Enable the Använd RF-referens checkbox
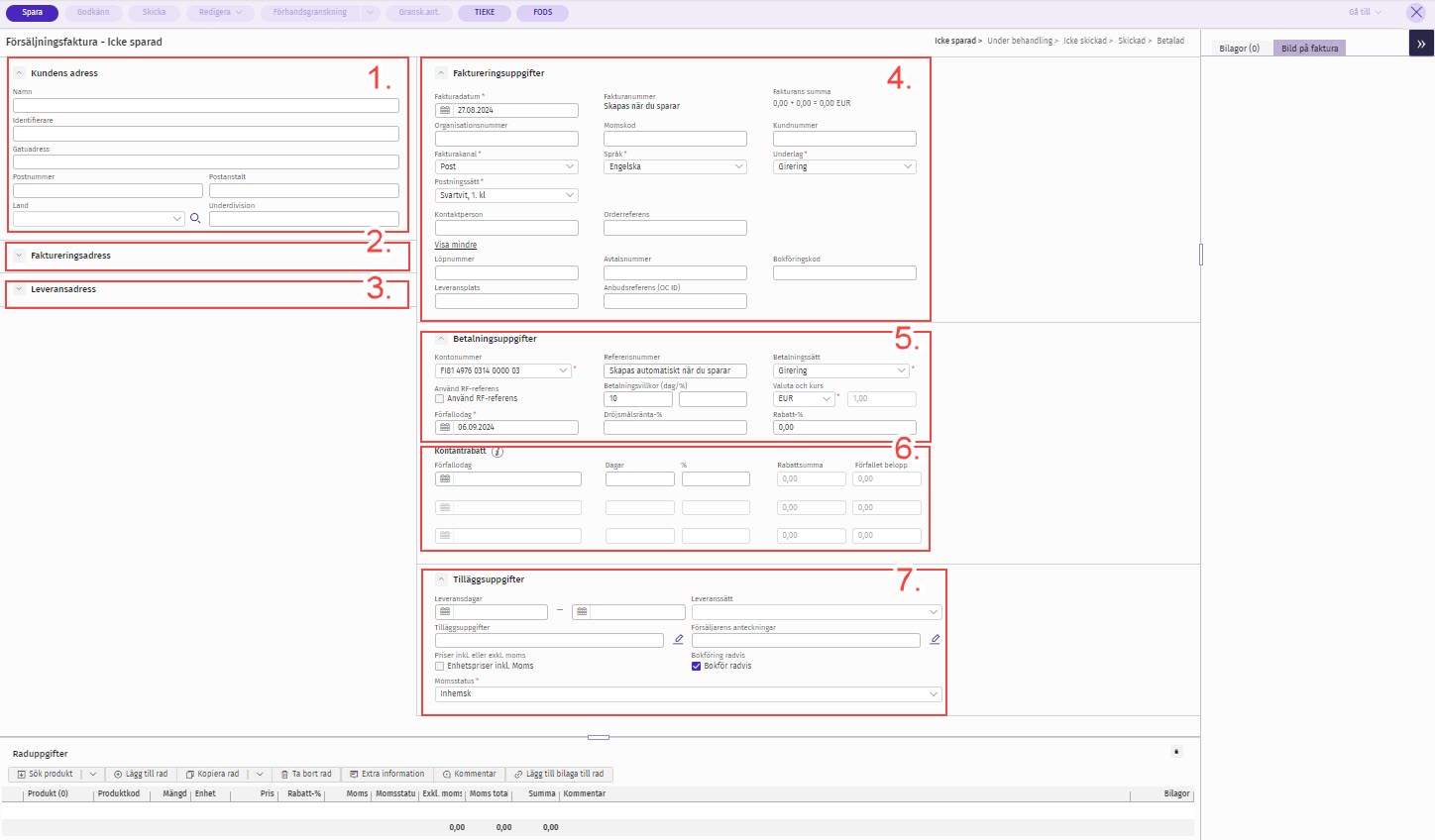 (440, 399)
